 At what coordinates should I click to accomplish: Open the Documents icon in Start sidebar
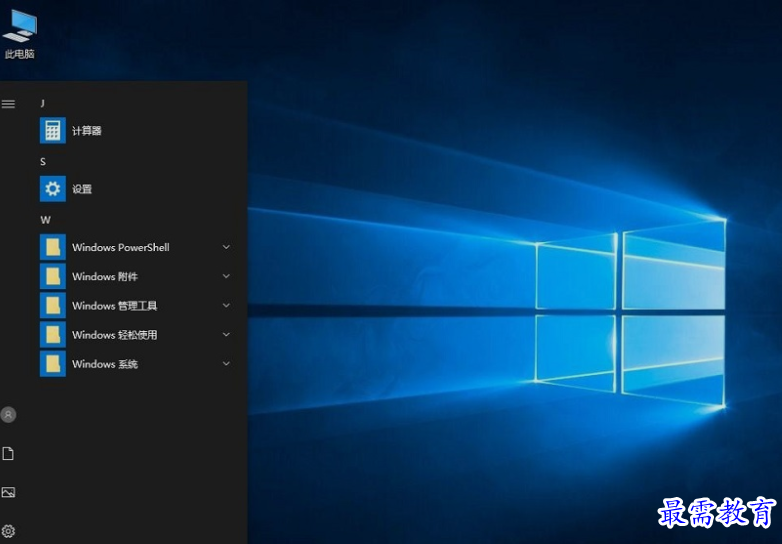click(8, 453)
